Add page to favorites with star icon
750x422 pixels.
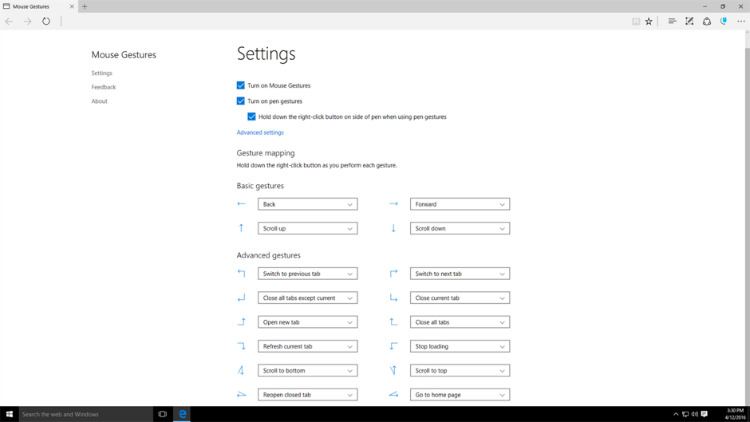click(649, 21)
